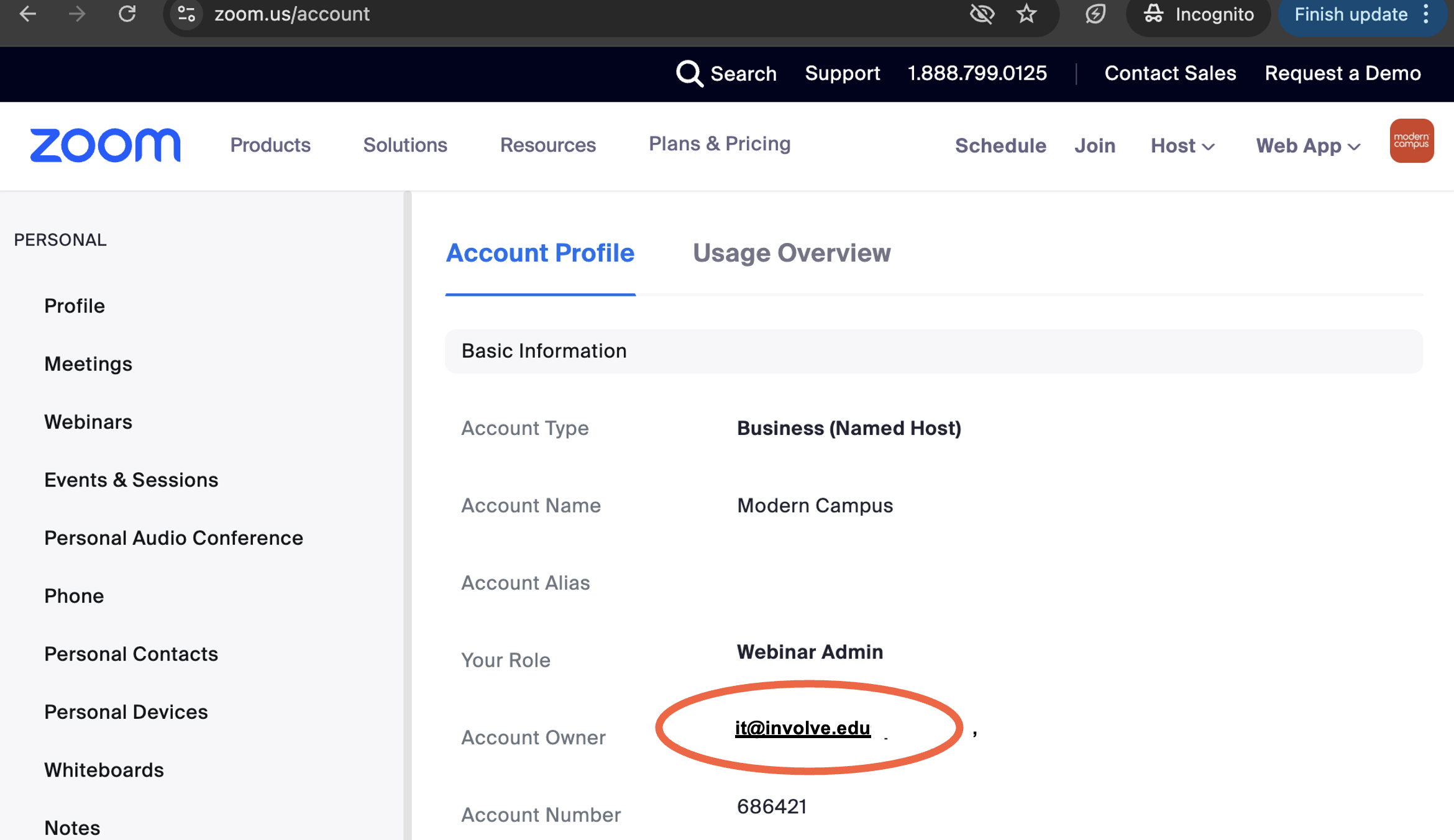This screenshot has width=1454, height=840.
Task: Click the Account Name label
Action: [x=531, y=506]
